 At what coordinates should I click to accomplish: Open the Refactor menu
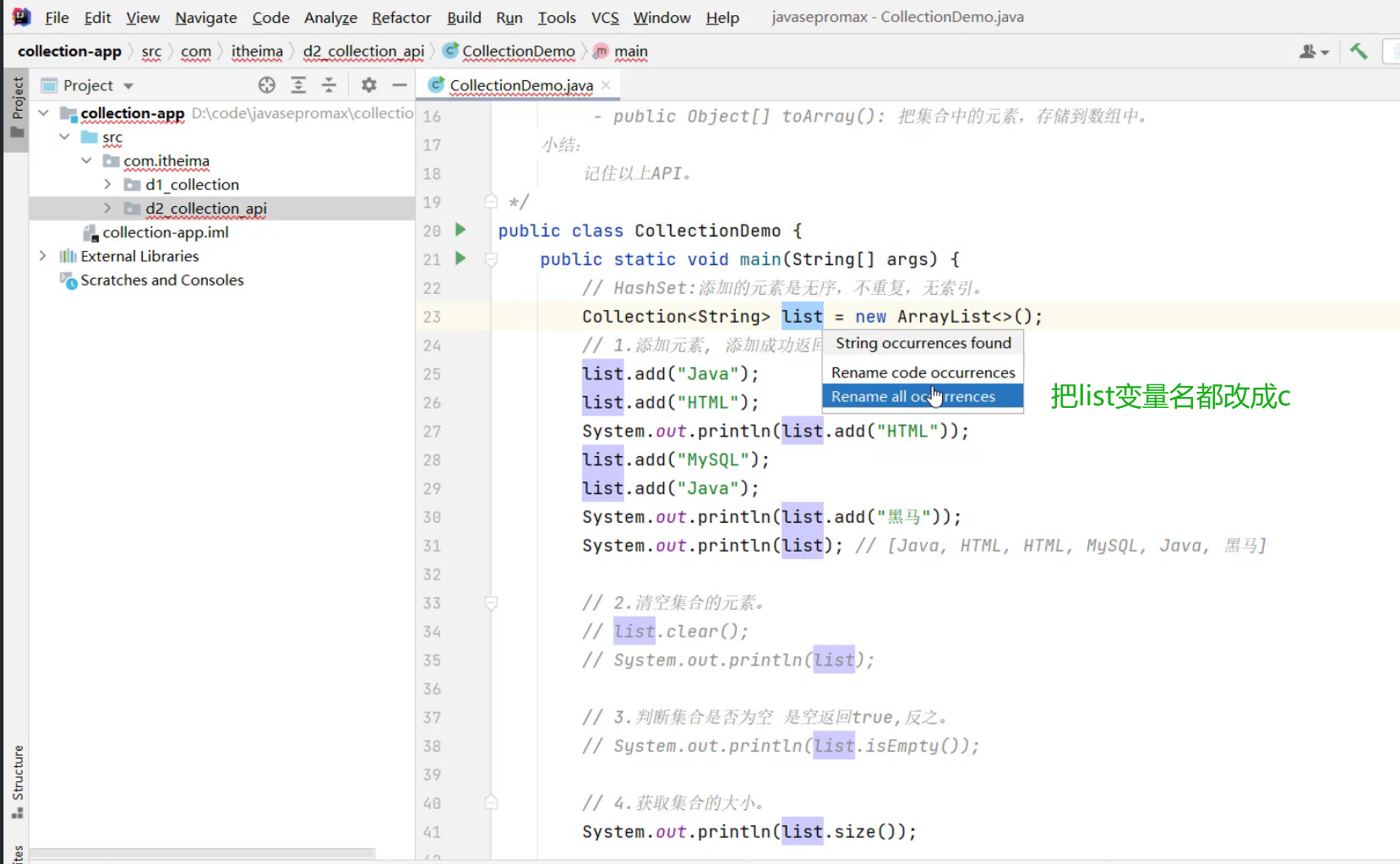point(401,18)
